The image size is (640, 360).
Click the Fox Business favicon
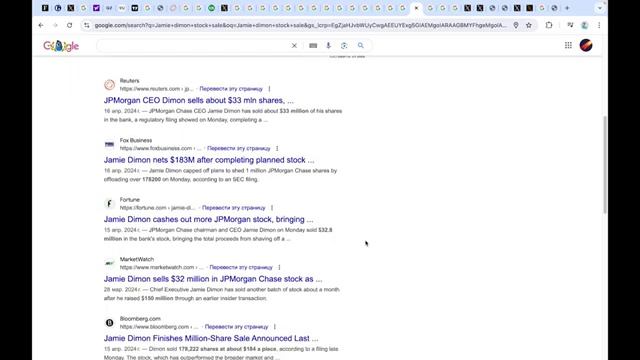[x=109, y=144]
